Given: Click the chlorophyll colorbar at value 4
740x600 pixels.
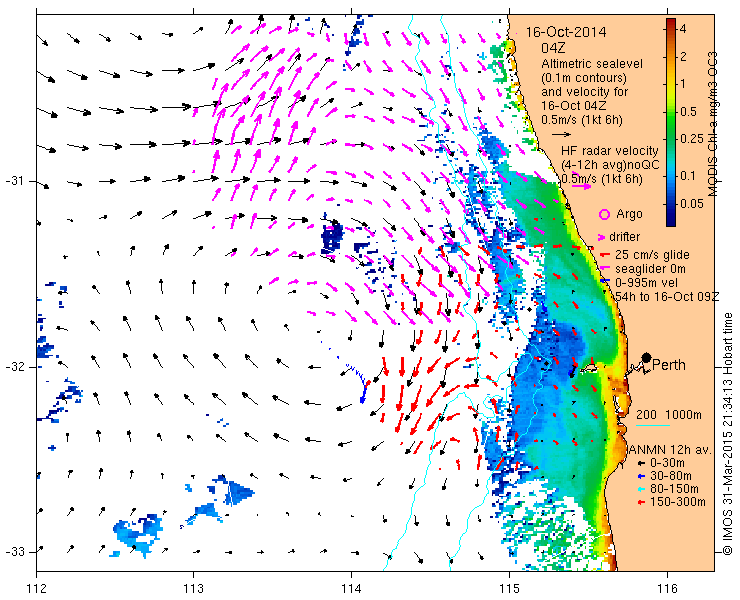Looking at the screenshot, I should tap(671, 29).
